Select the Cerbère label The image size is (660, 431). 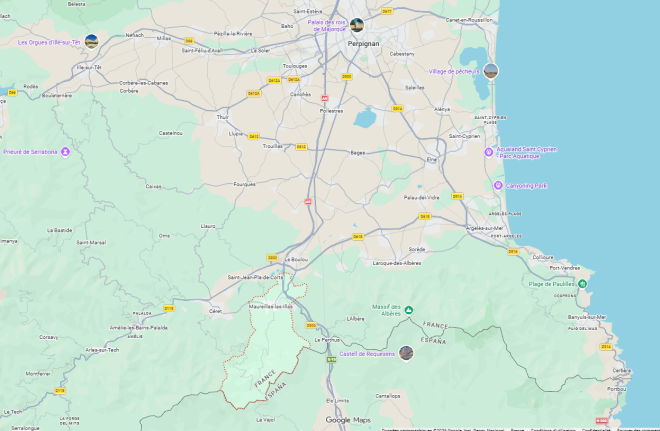(622, 371)
